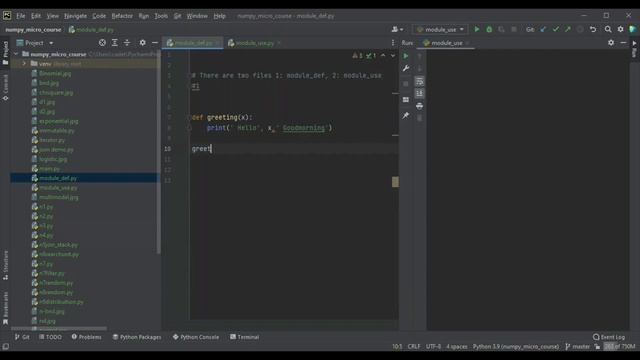The height and width of the screenshot is (360, 640).
Task: Open the Navigate menu
Action: point(76,16)
